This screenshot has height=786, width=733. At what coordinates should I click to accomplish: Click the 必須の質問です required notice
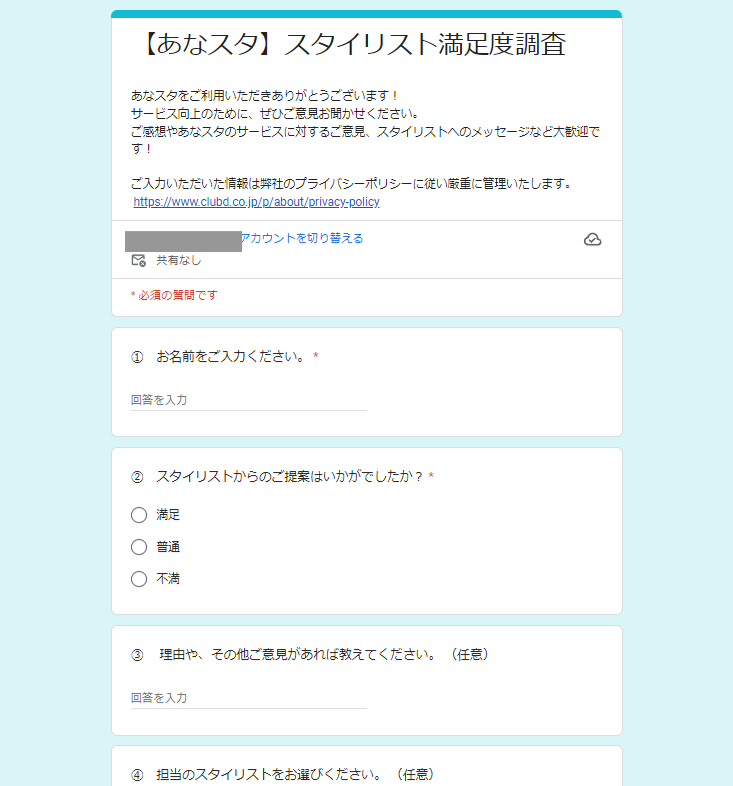click(x=174, y=295)
